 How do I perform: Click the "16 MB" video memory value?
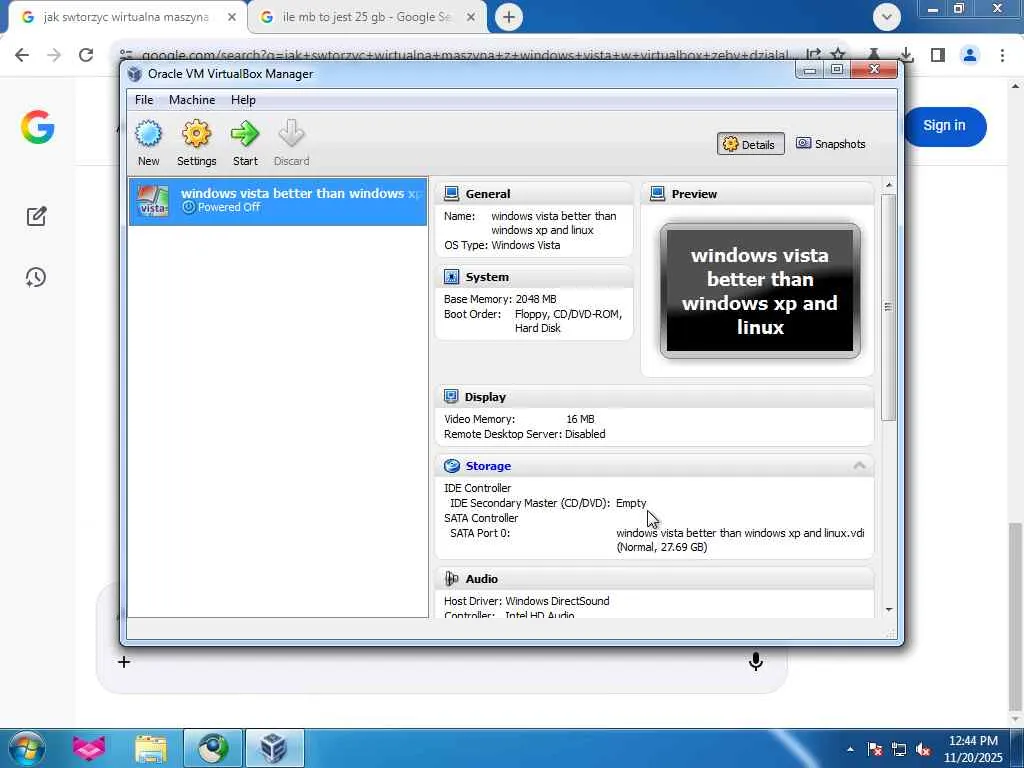click(x=580, y=419)
